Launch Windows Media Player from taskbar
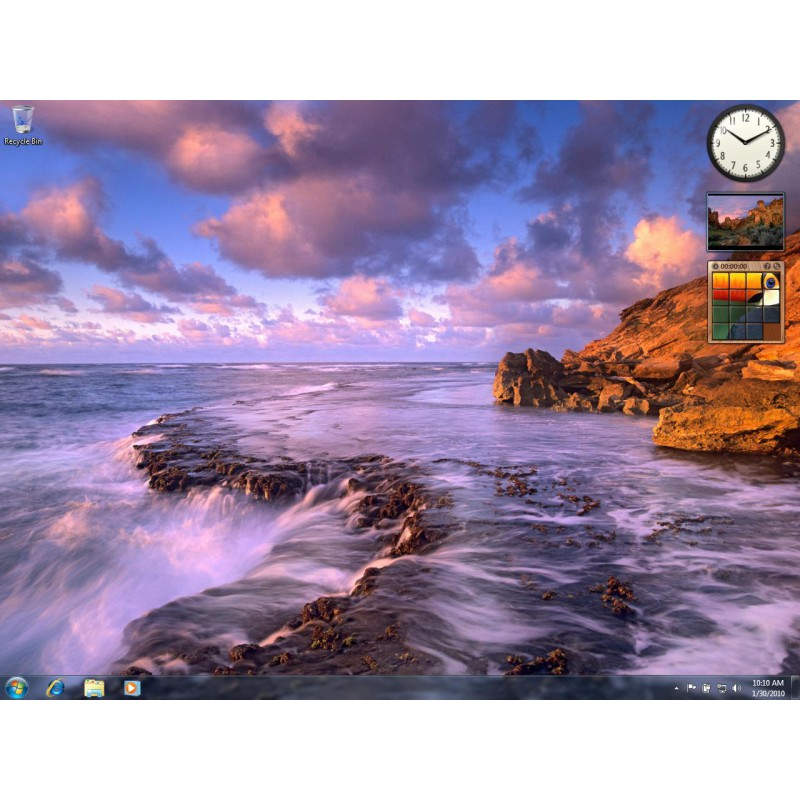Viewport: 800px width, 800px height. [132, 688]
